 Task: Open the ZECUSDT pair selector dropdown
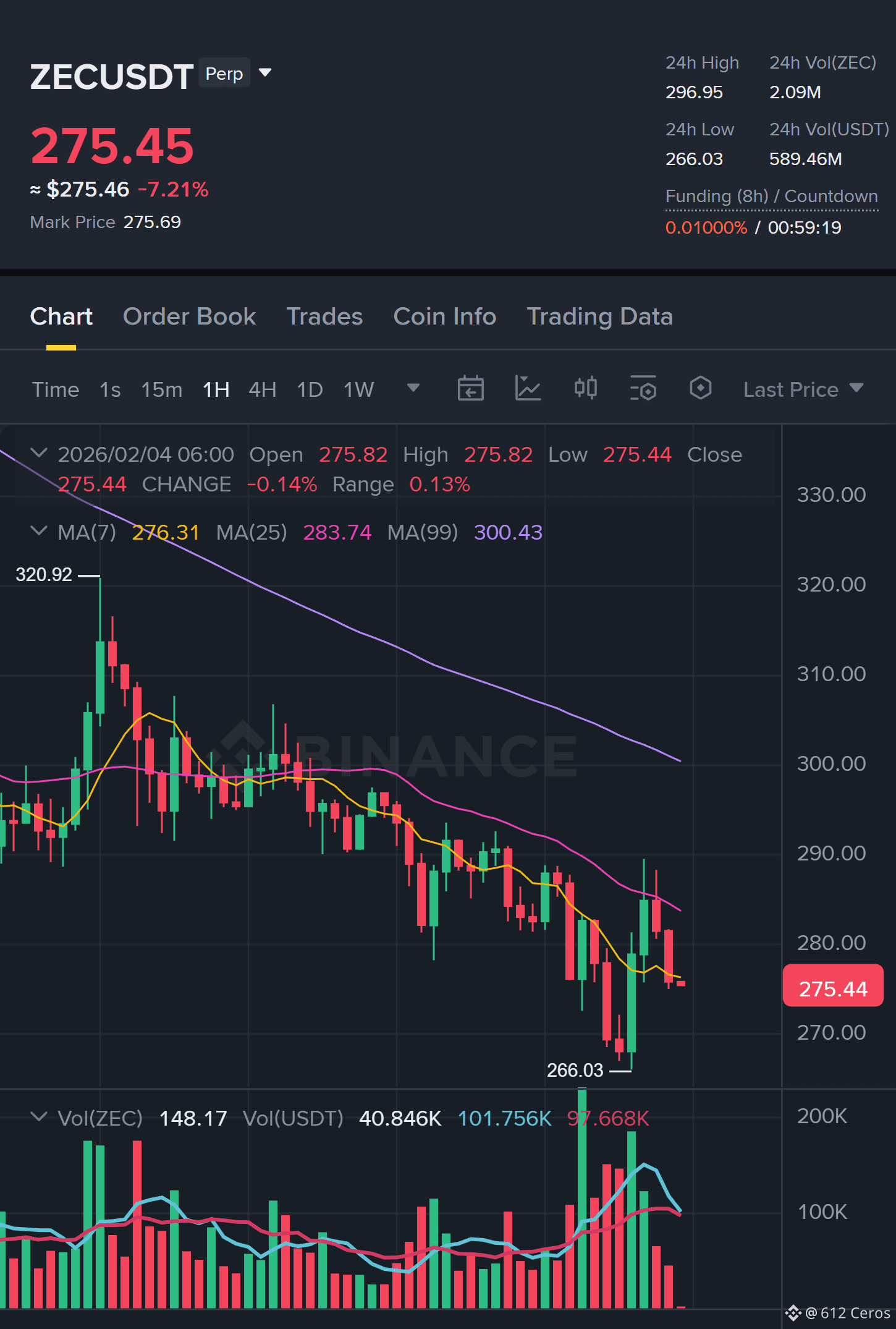point(265,73)
